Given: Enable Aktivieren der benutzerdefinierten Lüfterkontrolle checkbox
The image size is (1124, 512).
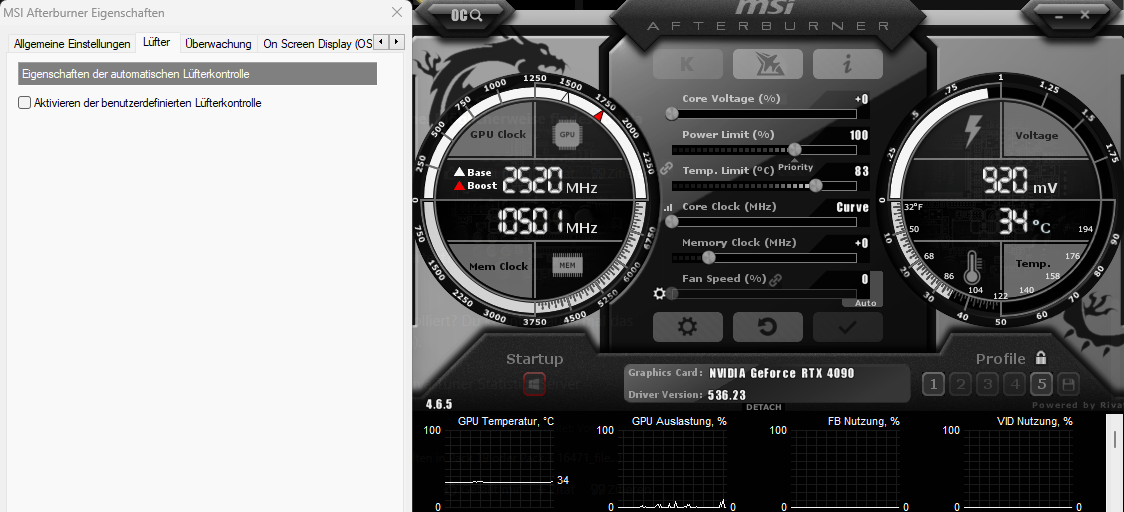Looking at the screenshot, I should tap(24, 103).
